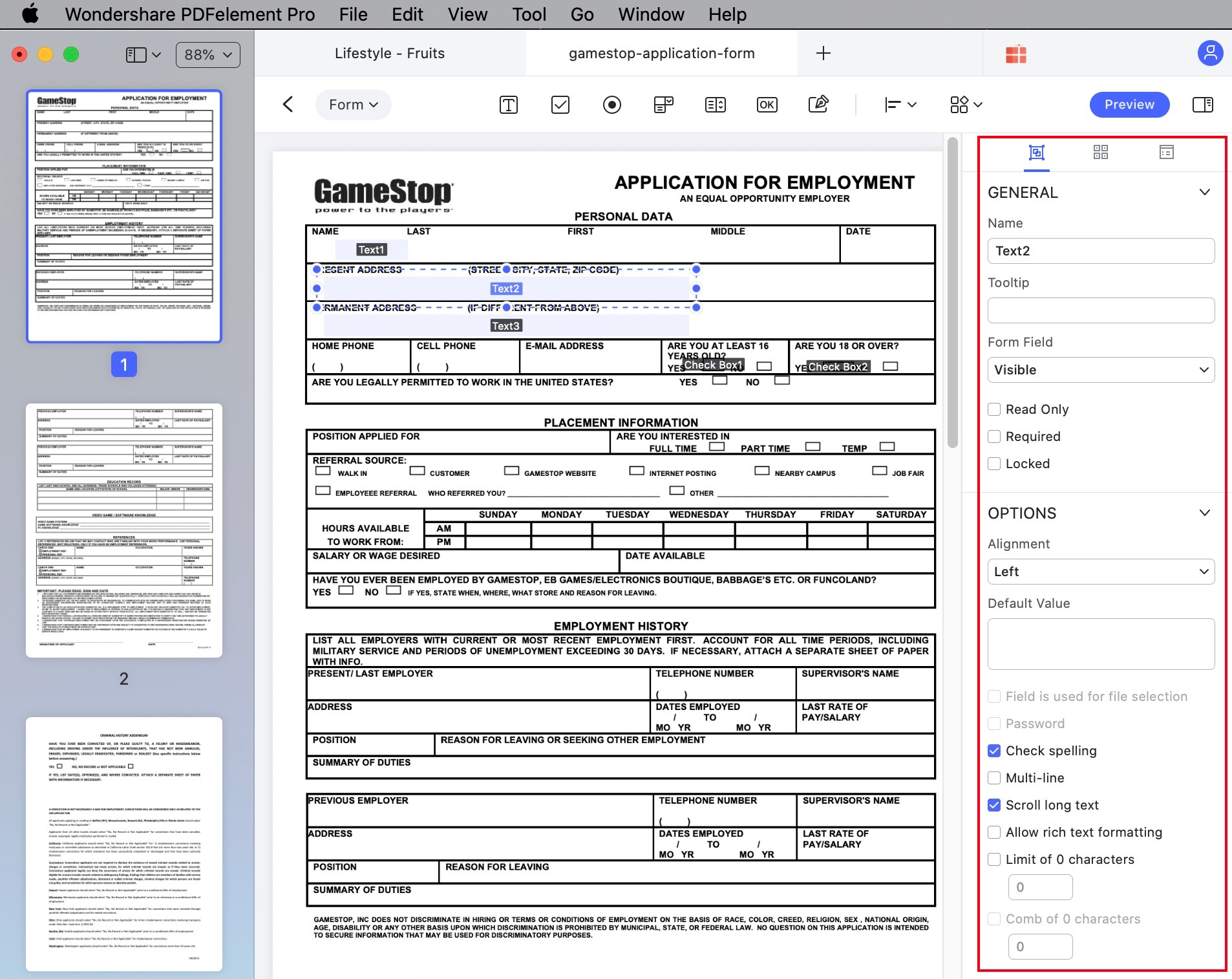Enable the Read Only checkbox
1232x979 pixels.
coord(994,409)
